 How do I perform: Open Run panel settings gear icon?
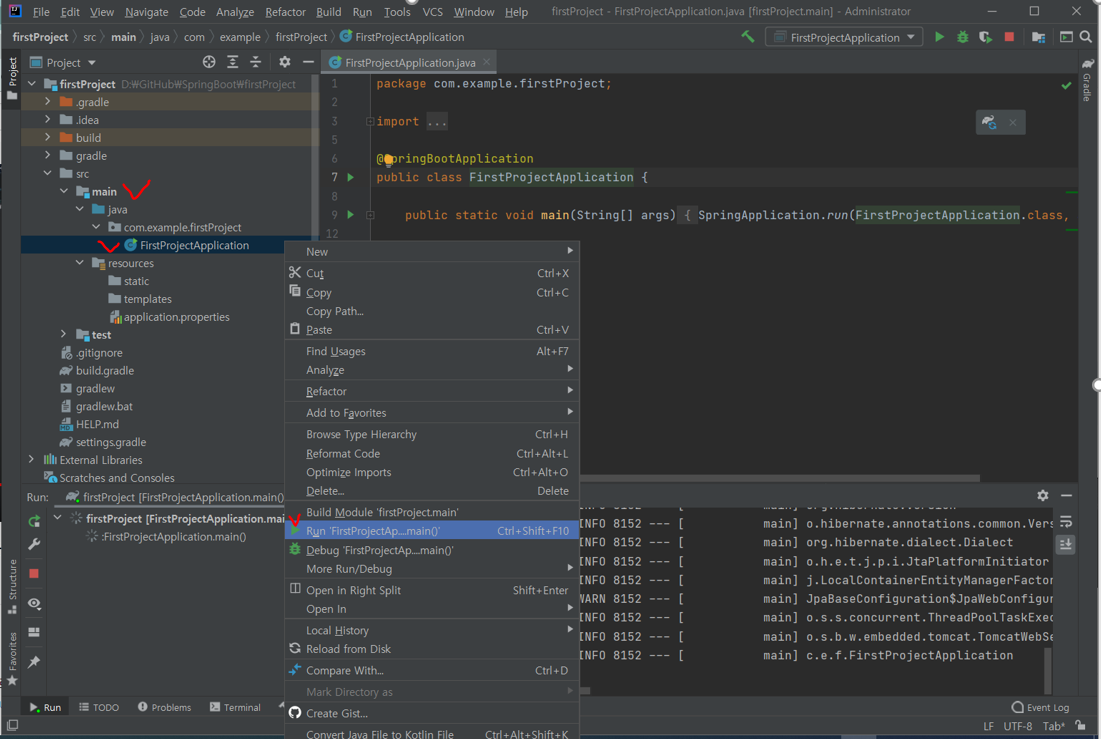(1043, 495)
